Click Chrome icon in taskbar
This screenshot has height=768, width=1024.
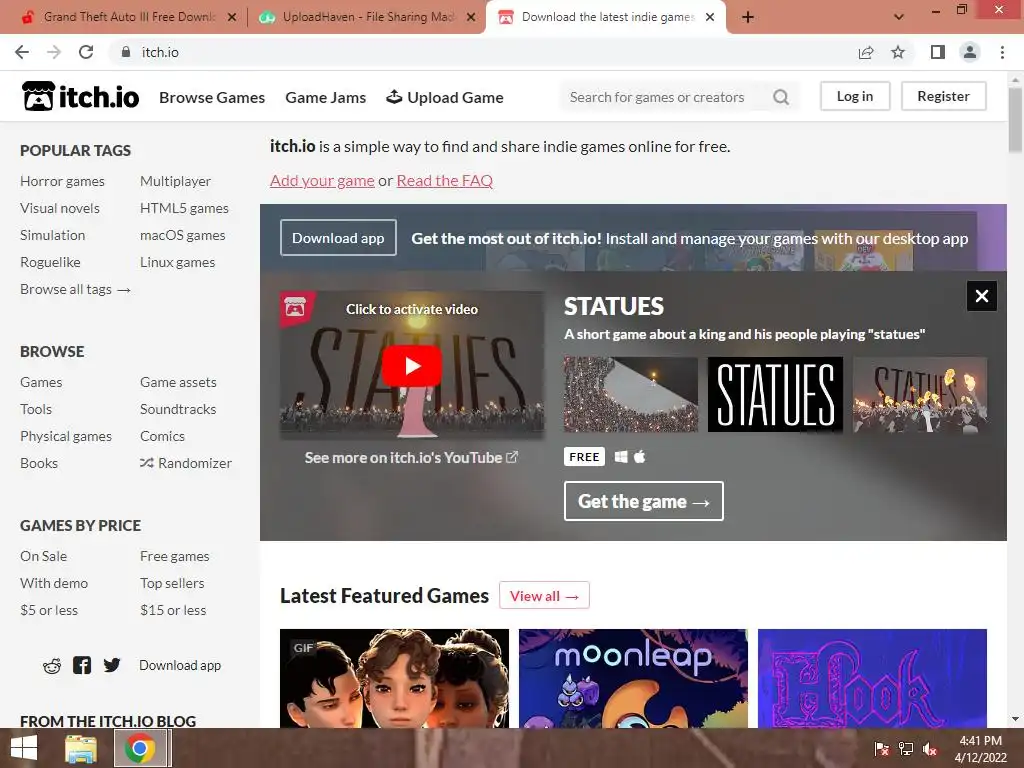(140, 748)
